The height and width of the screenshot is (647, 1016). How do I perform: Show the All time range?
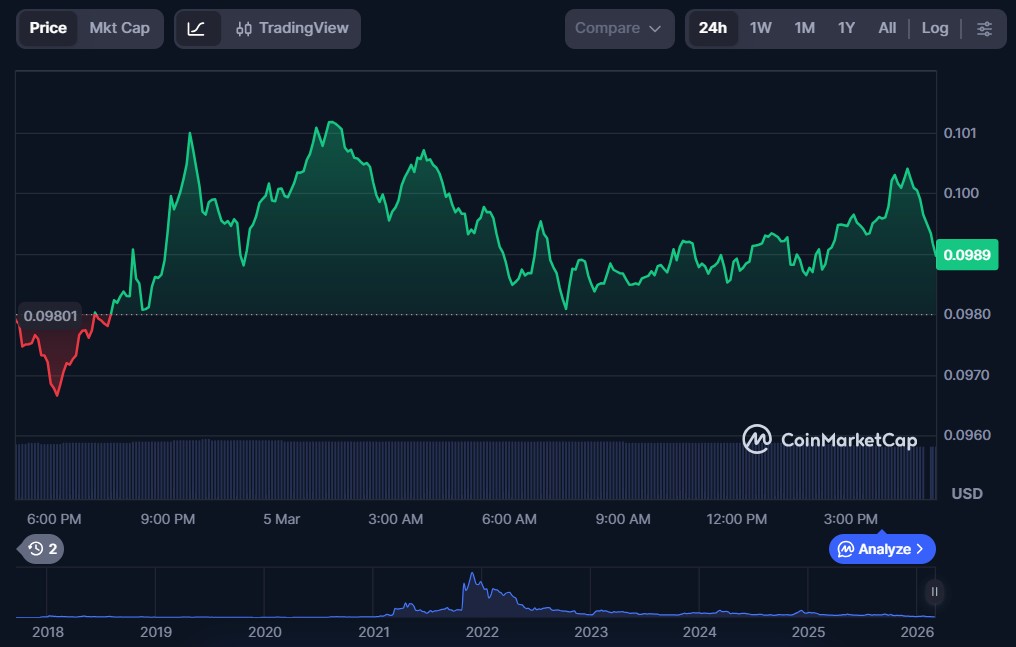click(x=887, y=29)
